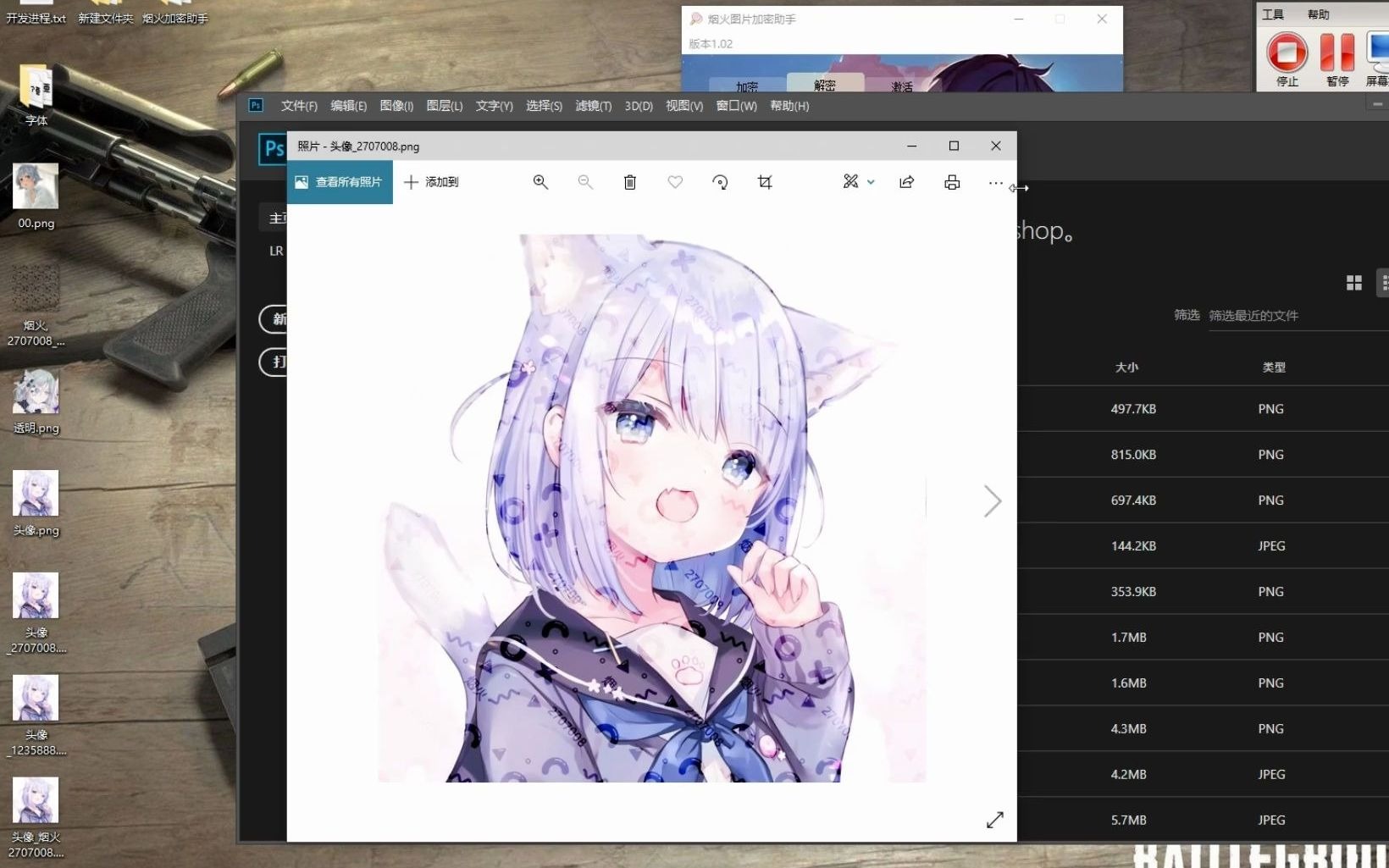Open the crop tool

point(765,182)
